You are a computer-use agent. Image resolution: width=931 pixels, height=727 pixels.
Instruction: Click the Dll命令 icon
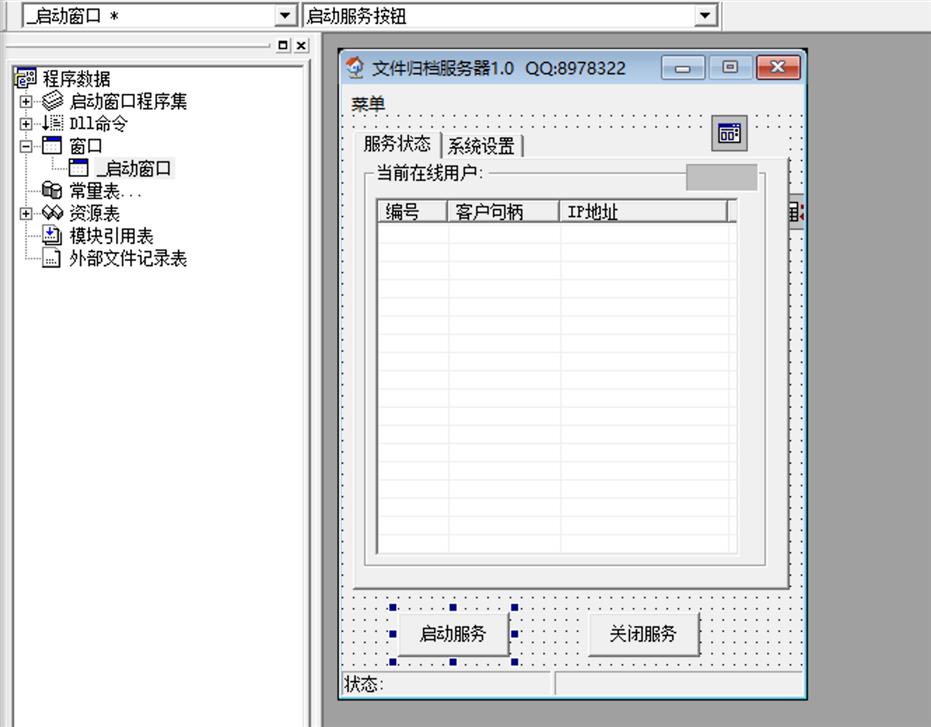pos(52,123)
